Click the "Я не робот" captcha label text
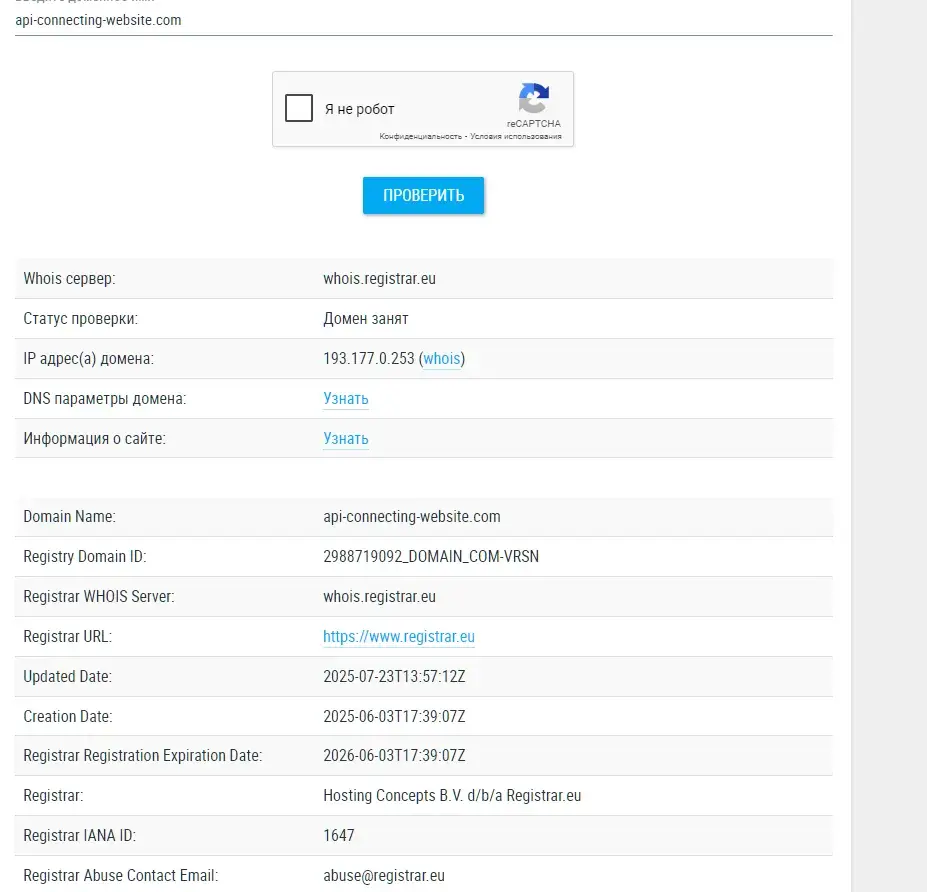The height and width of the screenshot is (892, 927). pos(359,109)
